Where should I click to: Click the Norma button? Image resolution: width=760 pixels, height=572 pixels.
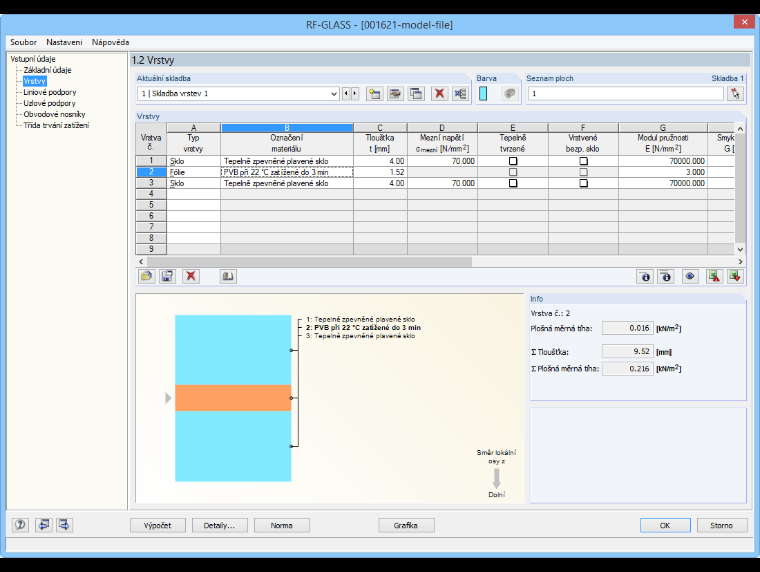[x=282, y=525]
